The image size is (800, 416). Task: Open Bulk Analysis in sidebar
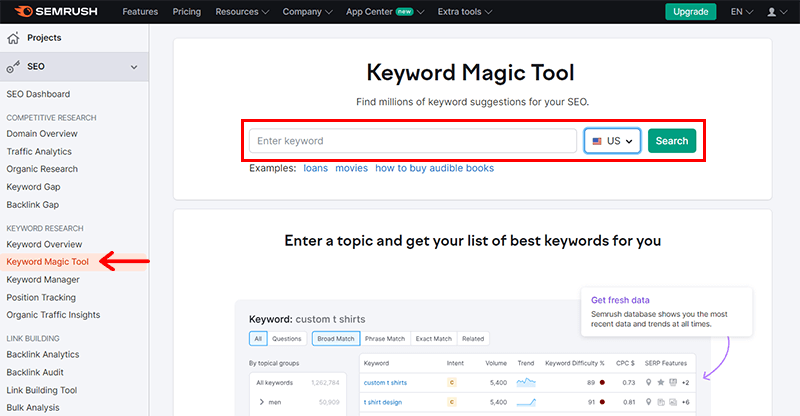(x=33, y=408)
